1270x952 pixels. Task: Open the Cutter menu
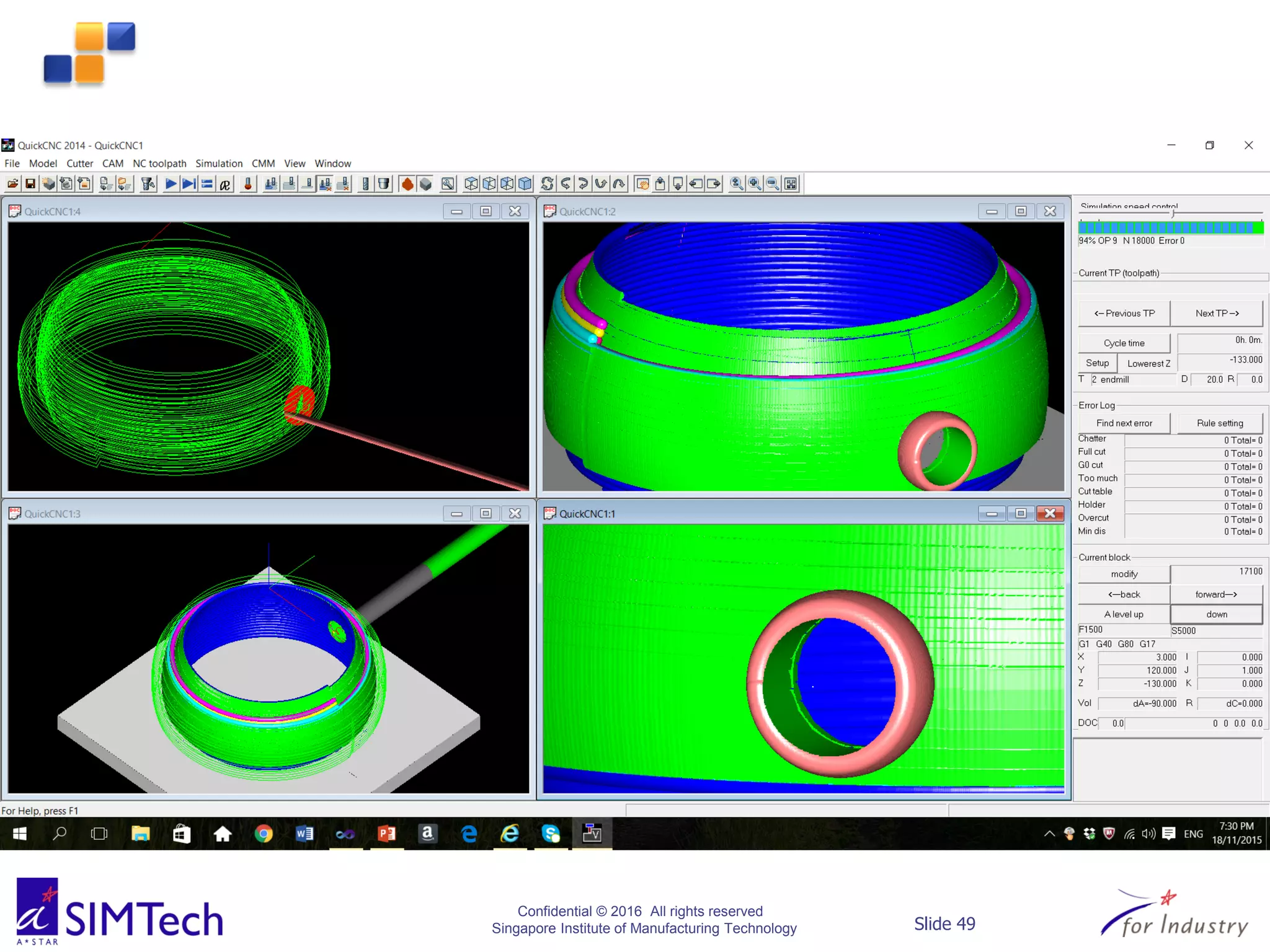coord(79,164)
